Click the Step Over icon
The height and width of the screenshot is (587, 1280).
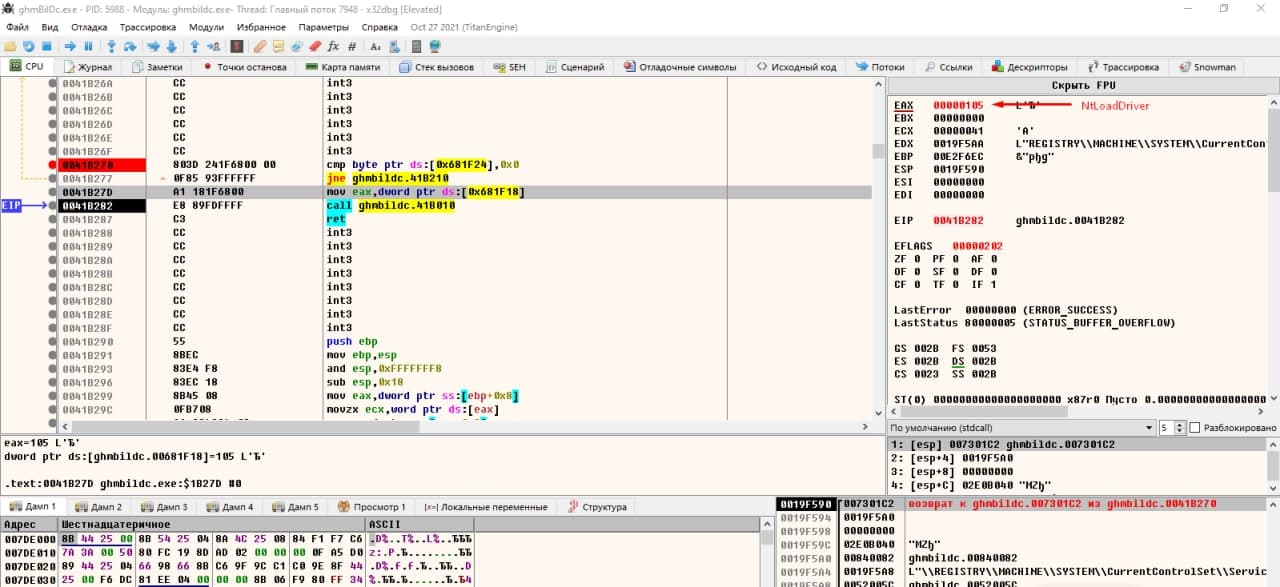(x=130, y=46)
